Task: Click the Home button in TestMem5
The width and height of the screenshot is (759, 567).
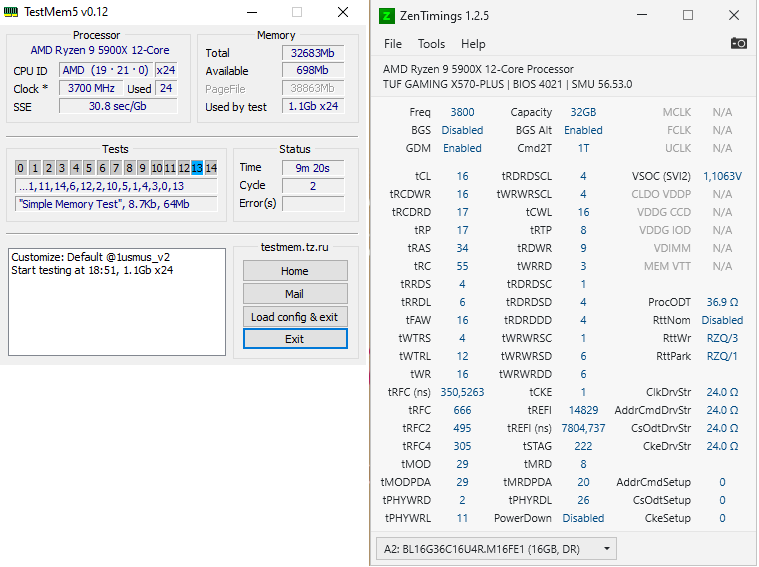Action: pyautogui.click(x=295, y=271)
